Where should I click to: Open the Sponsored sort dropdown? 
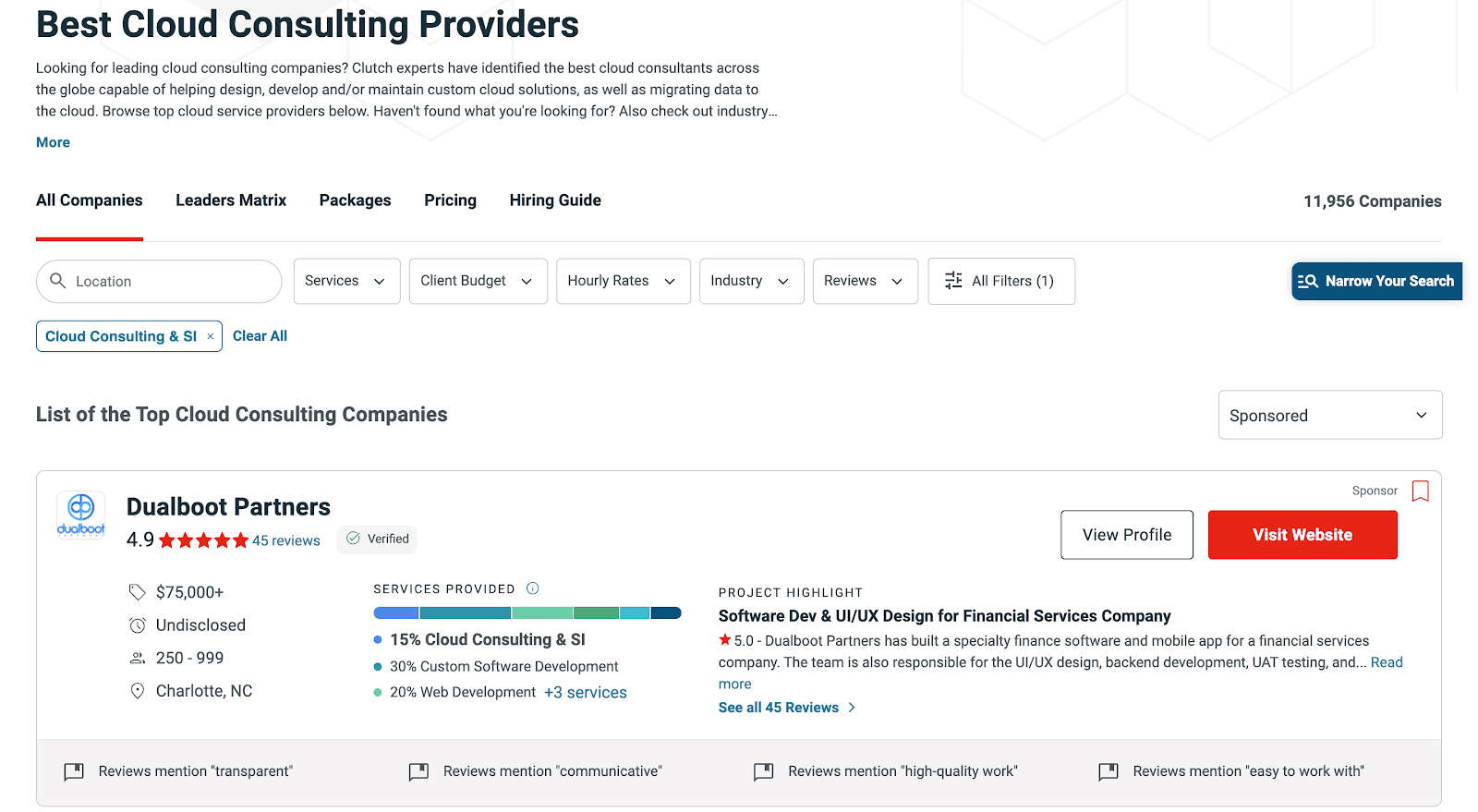1329,416
